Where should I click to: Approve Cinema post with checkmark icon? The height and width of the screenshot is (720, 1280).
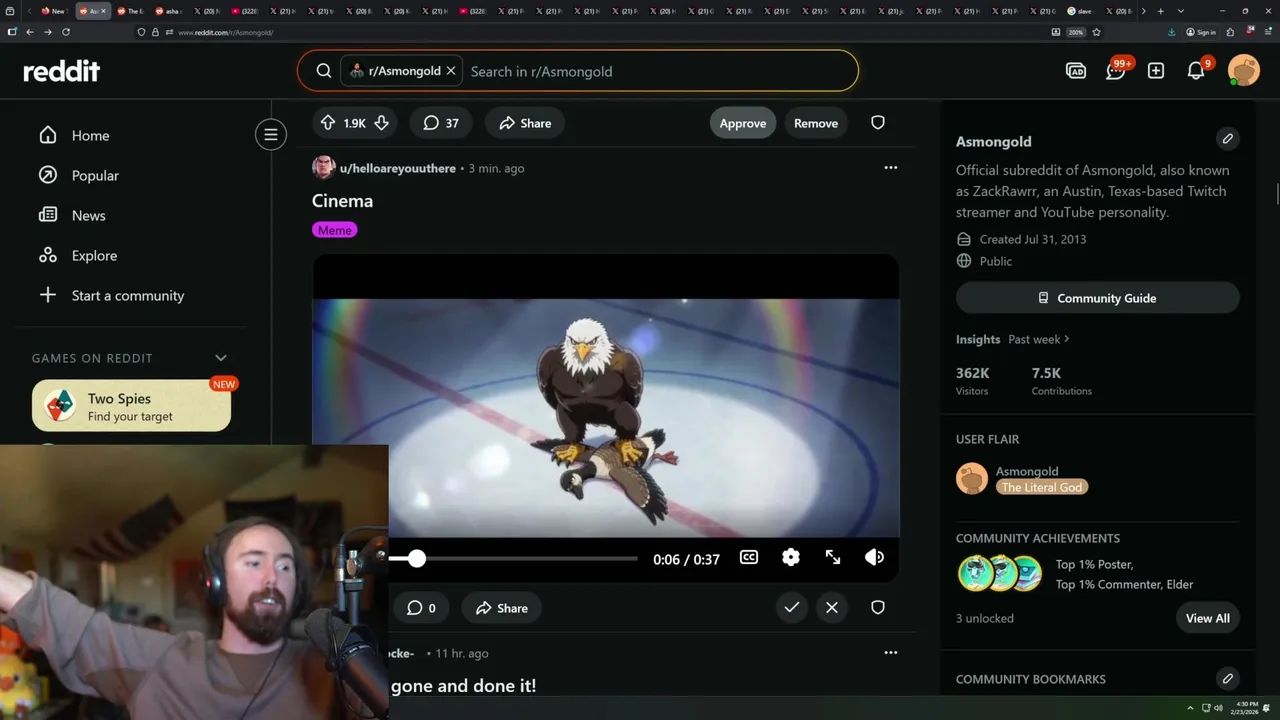coord(792,607)
